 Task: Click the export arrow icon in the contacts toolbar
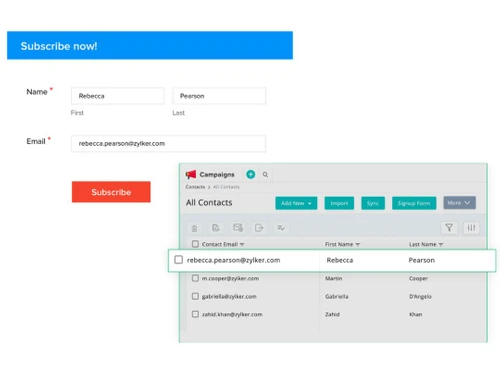pos(259,228)
